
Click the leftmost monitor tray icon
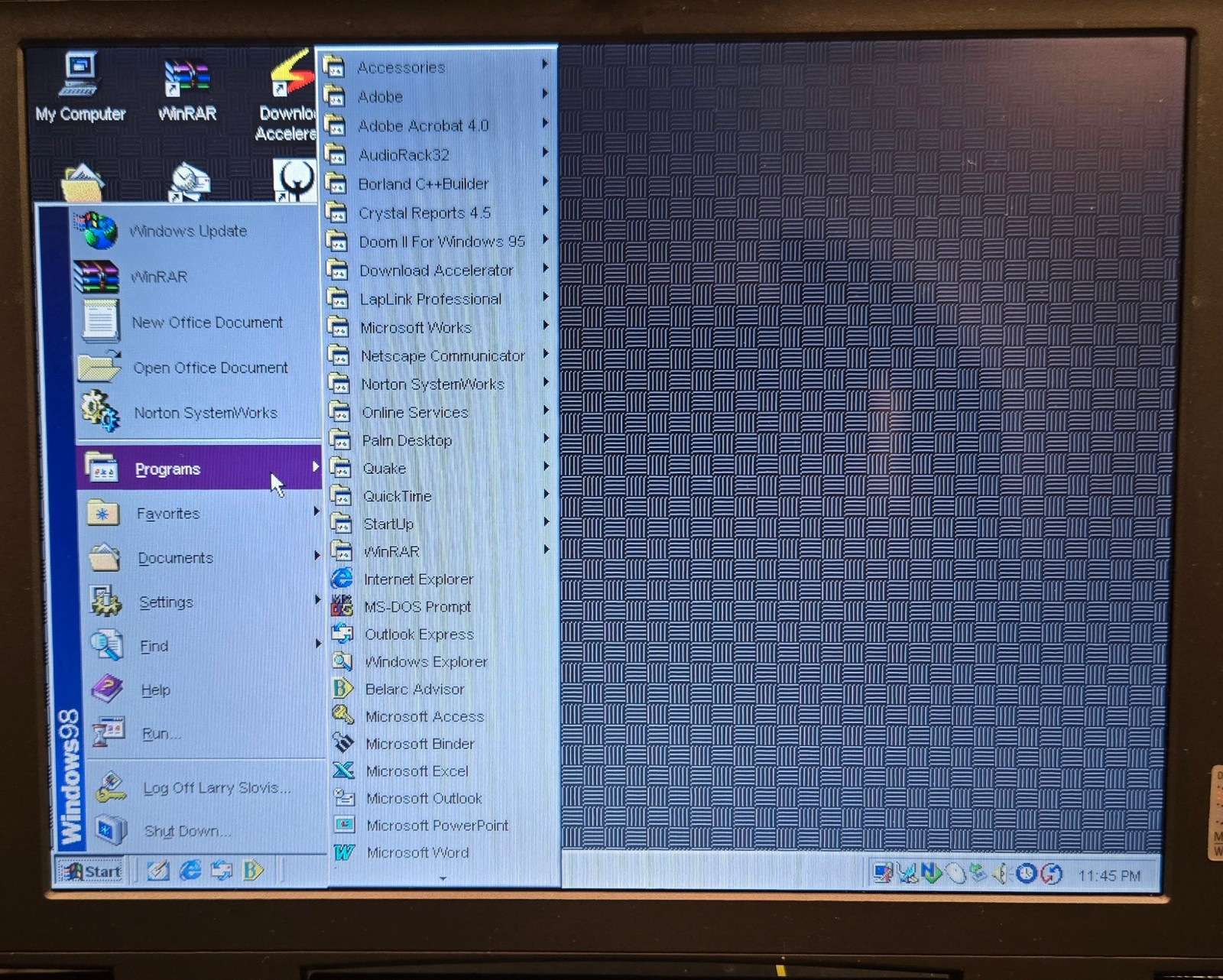[883, 873]
